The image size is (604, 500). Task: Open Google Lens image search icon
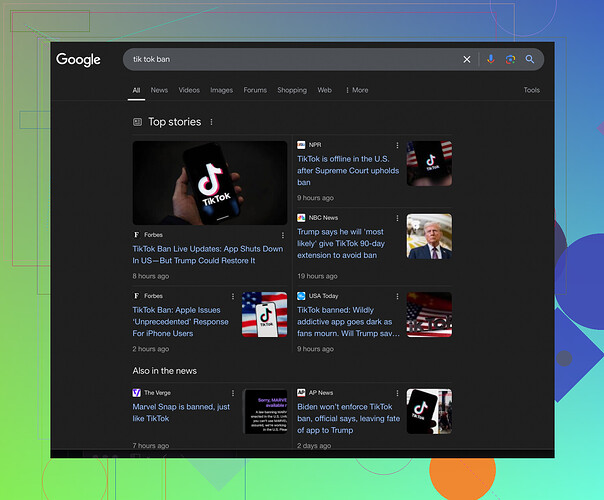(510, 60)
